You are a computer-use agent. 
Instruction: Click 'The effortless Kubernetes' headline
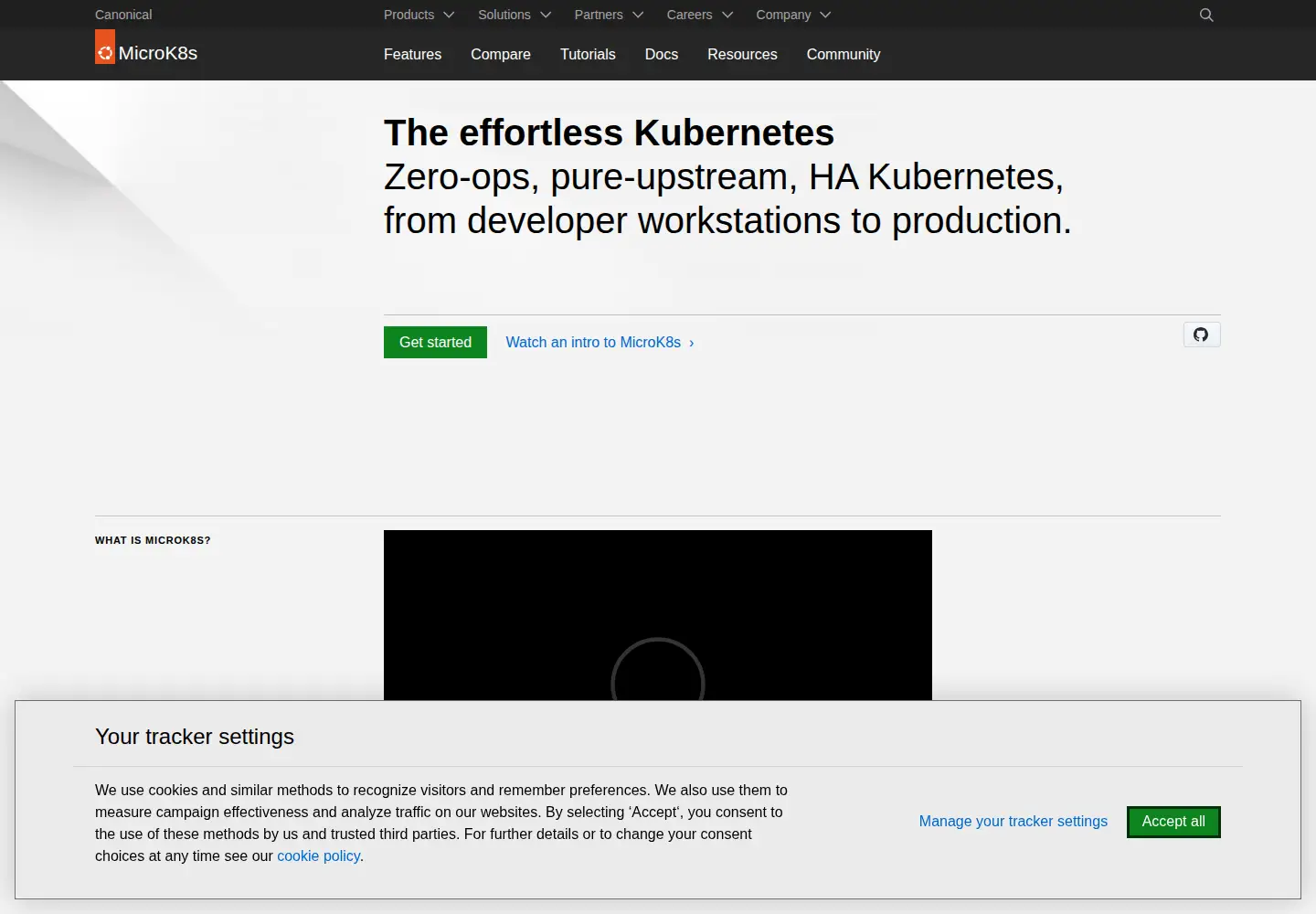pos(609,133)
